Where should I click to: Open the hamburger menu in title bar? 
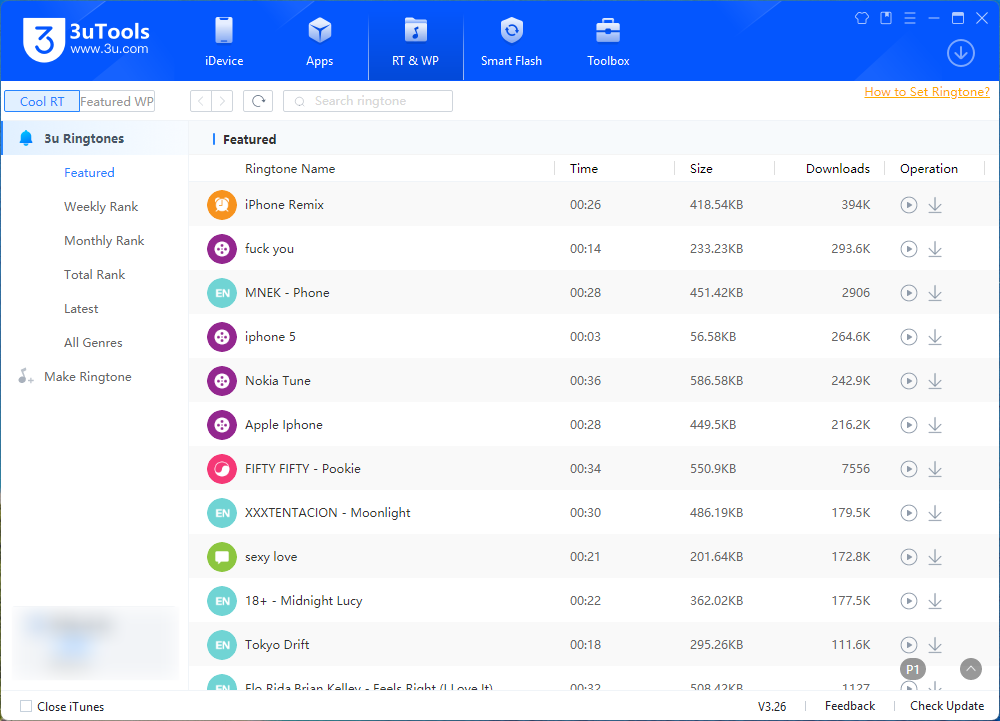pos(910,18)
